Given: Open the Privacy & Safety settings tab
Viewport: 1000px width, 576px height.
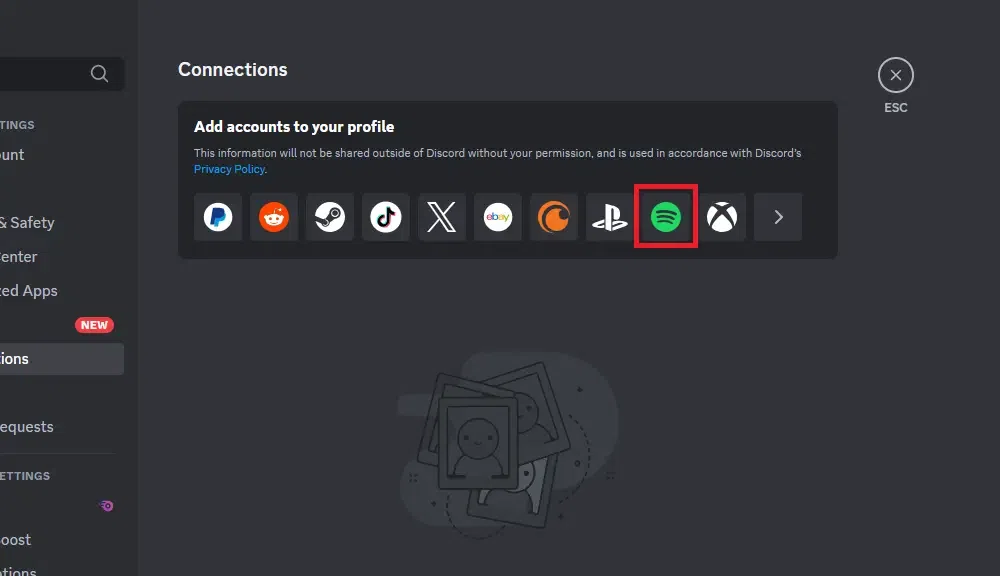Looking at the screenshot, I should pyautogui.click(x=30, y=223).
